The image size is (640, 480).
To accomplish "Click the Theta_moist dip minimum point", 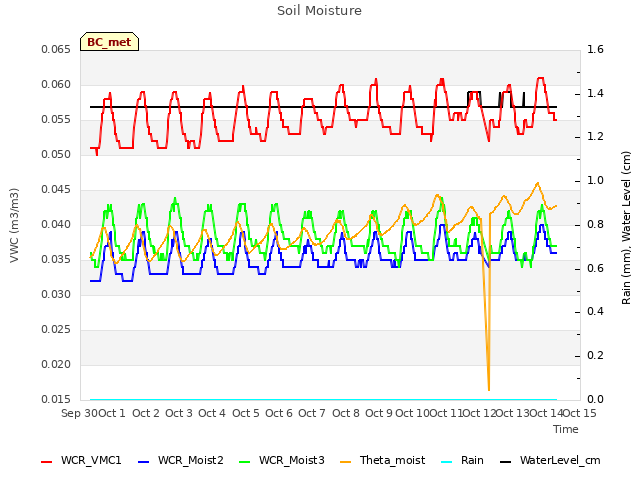I will point(489,390).
